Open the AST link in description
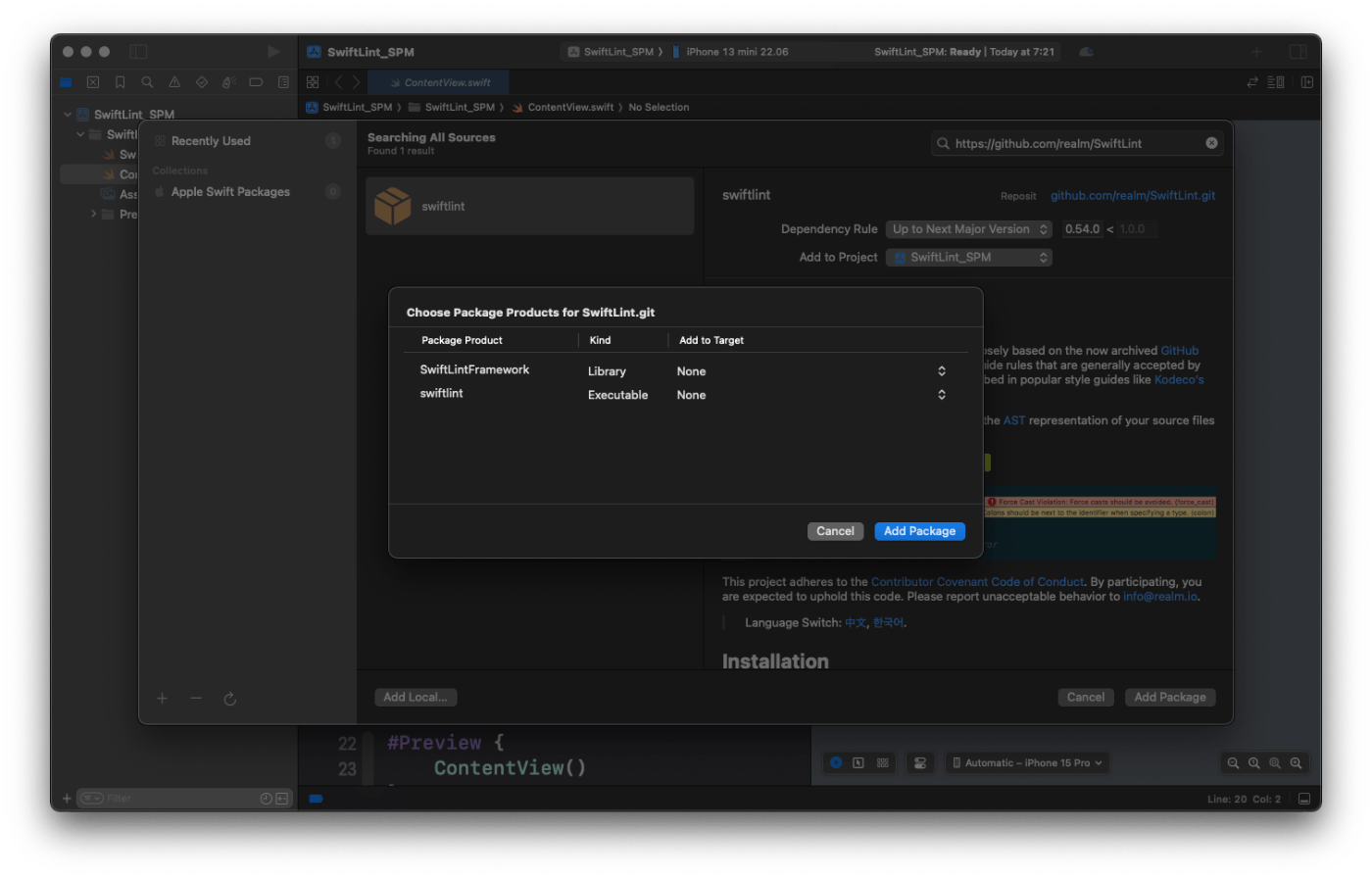Viewport: 1372px width, 878px height. point(1013,420)
